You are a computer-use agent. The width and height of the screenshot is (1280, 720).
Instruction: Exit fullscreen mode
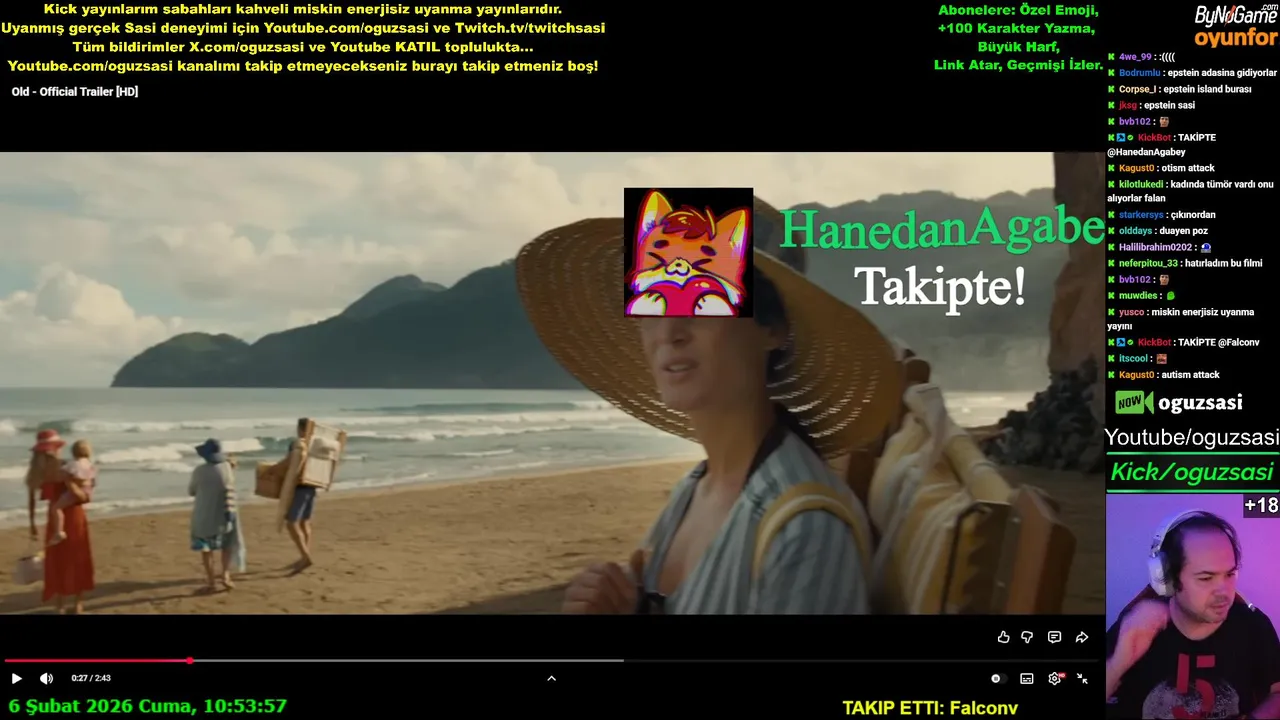tap(1082, 678)
